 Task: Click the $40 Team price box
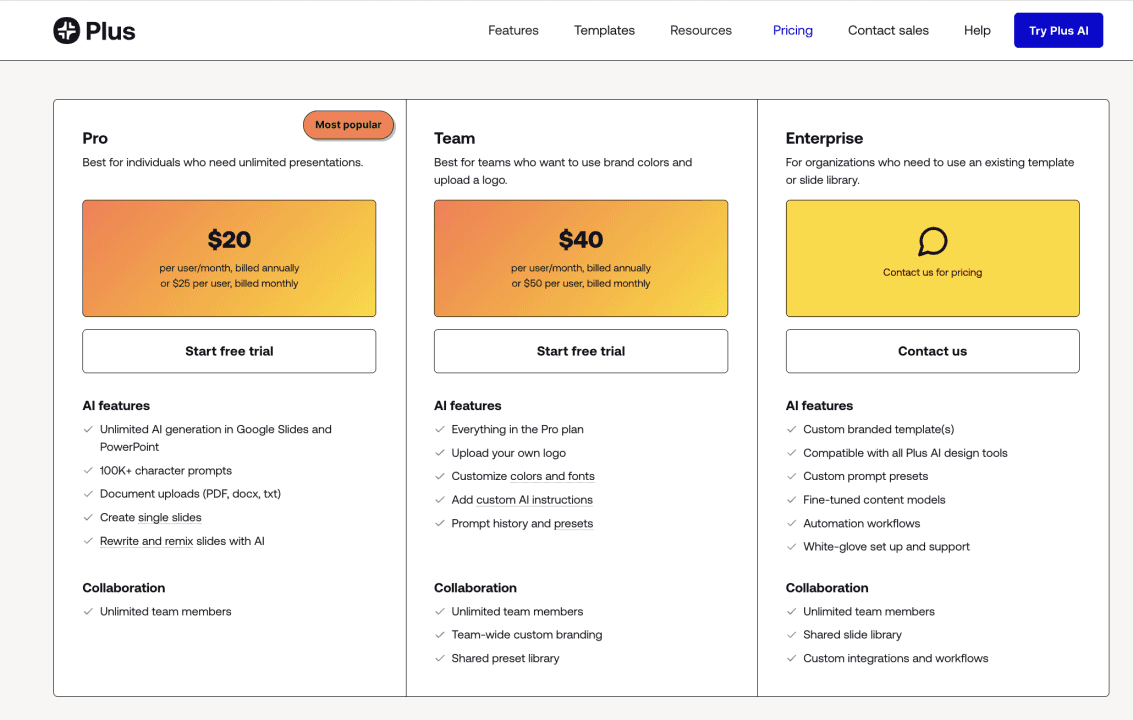coord(581,258)
